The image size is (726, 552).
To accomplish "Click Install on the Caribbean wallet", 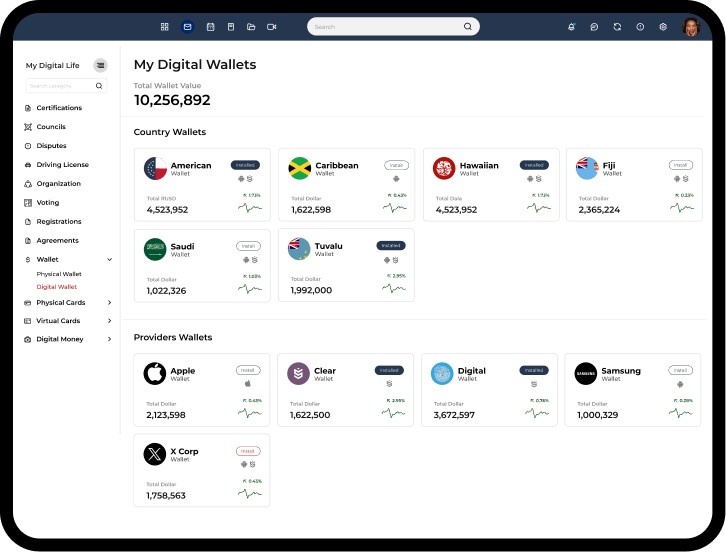I will point(396,165).
